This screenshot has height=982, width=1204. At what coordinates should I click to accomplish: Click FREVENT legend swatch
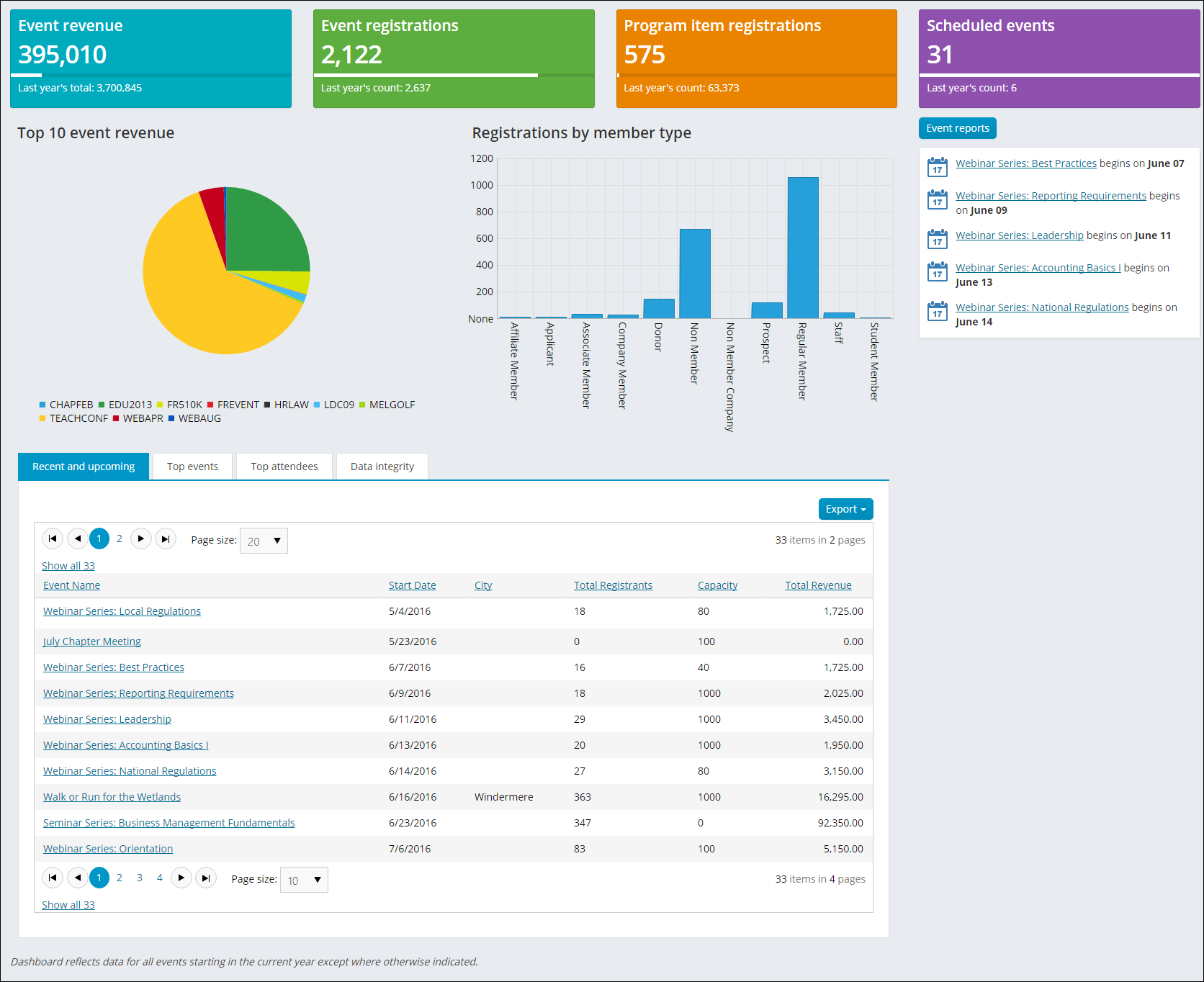click(210, 405)
